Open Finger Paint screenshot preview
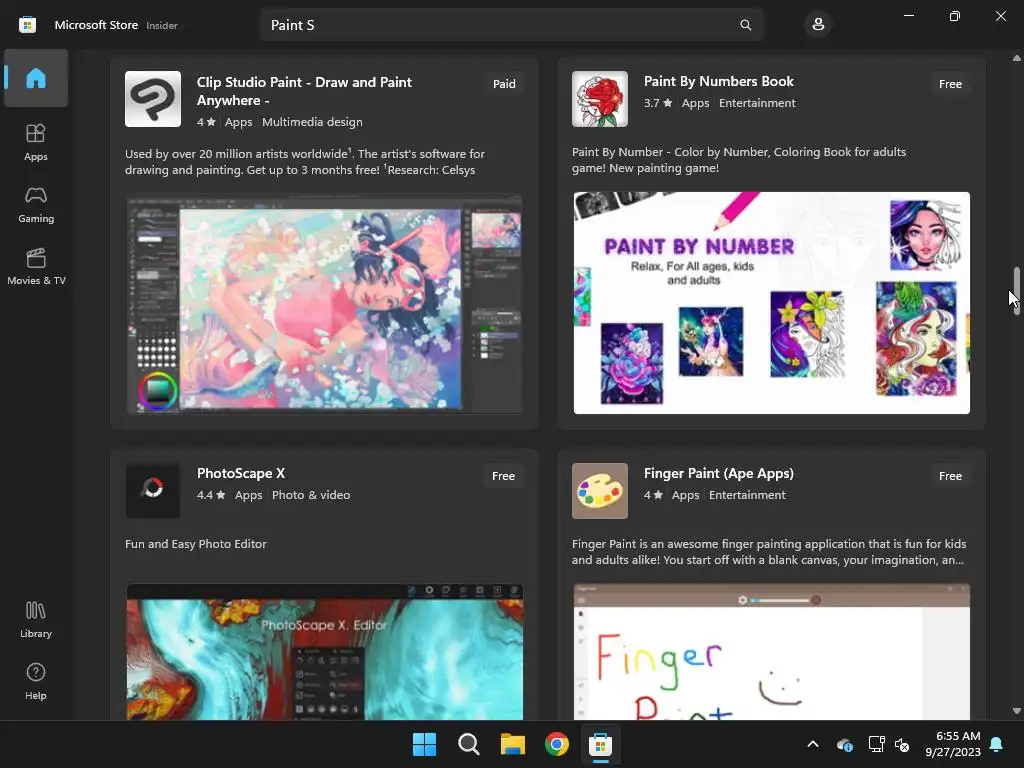The width and height of the screenshot is (1024, 768). tap(771, 652)
